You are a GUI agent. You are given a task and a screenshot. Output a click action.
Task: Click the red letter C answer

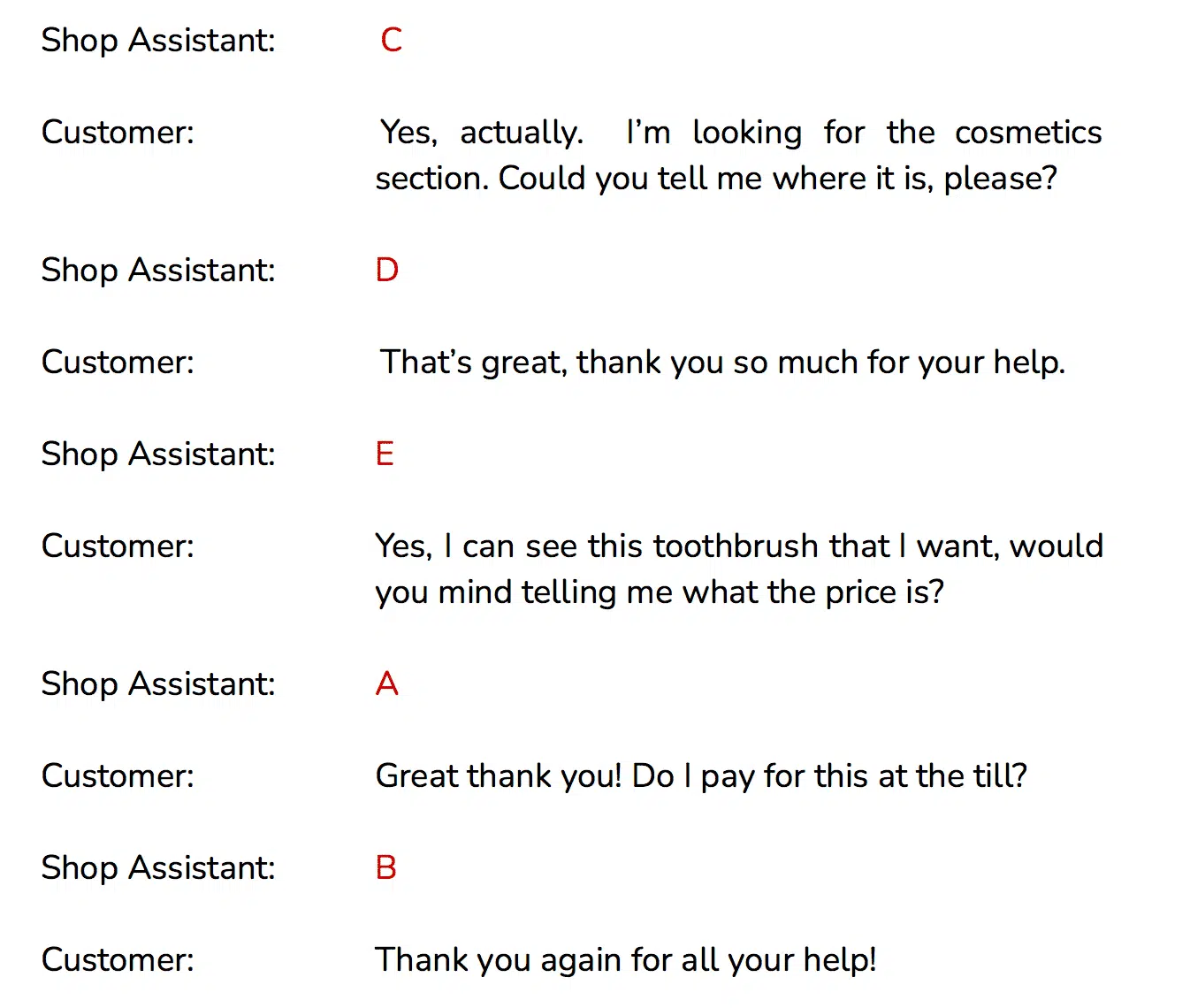point(392,40)
